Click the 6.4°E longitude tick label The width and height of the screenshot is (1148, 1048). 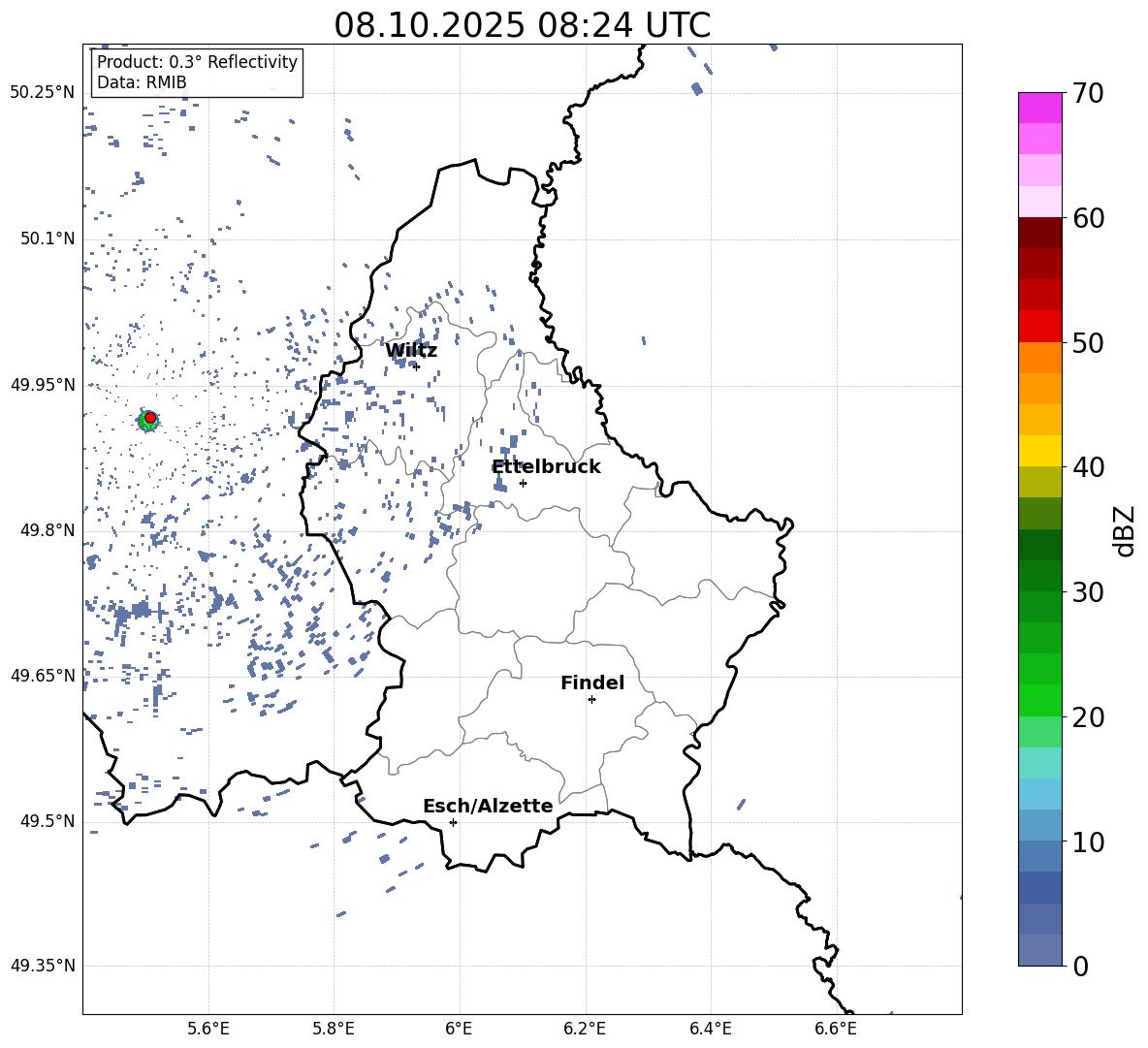coord(711,1029)
